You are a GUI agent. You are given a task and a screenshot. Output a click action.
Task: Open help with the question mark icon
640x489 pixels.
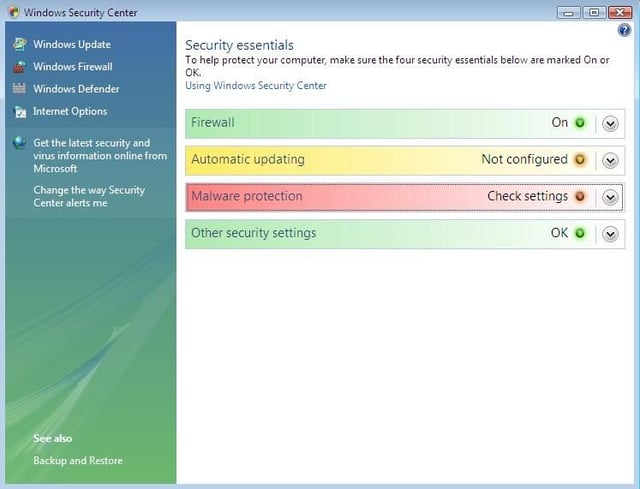tap(624, 30)
